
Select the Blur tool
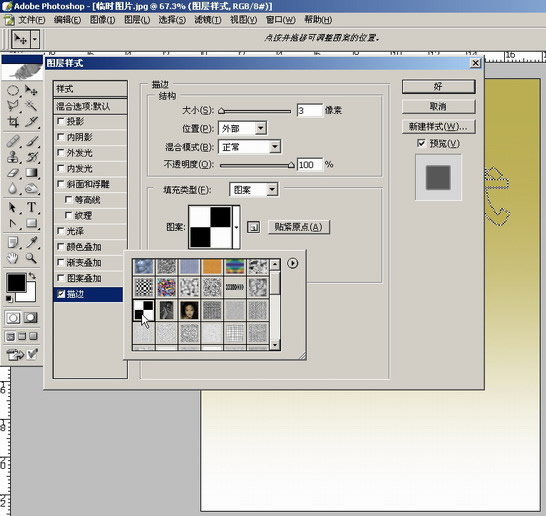(x=13, y=188)
